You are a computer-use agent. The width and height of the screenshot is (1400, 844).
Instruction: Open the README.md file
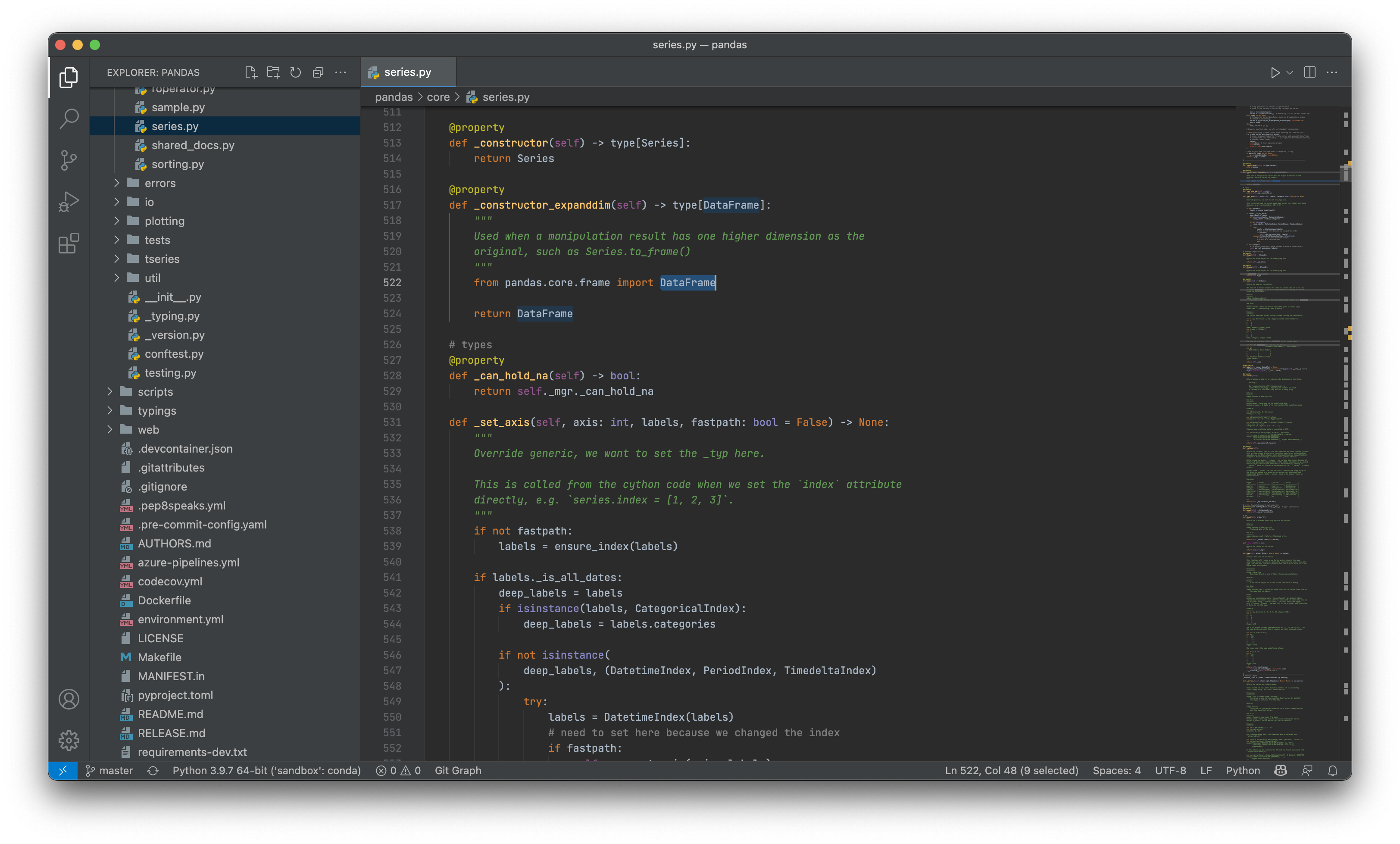pos(170,714)
